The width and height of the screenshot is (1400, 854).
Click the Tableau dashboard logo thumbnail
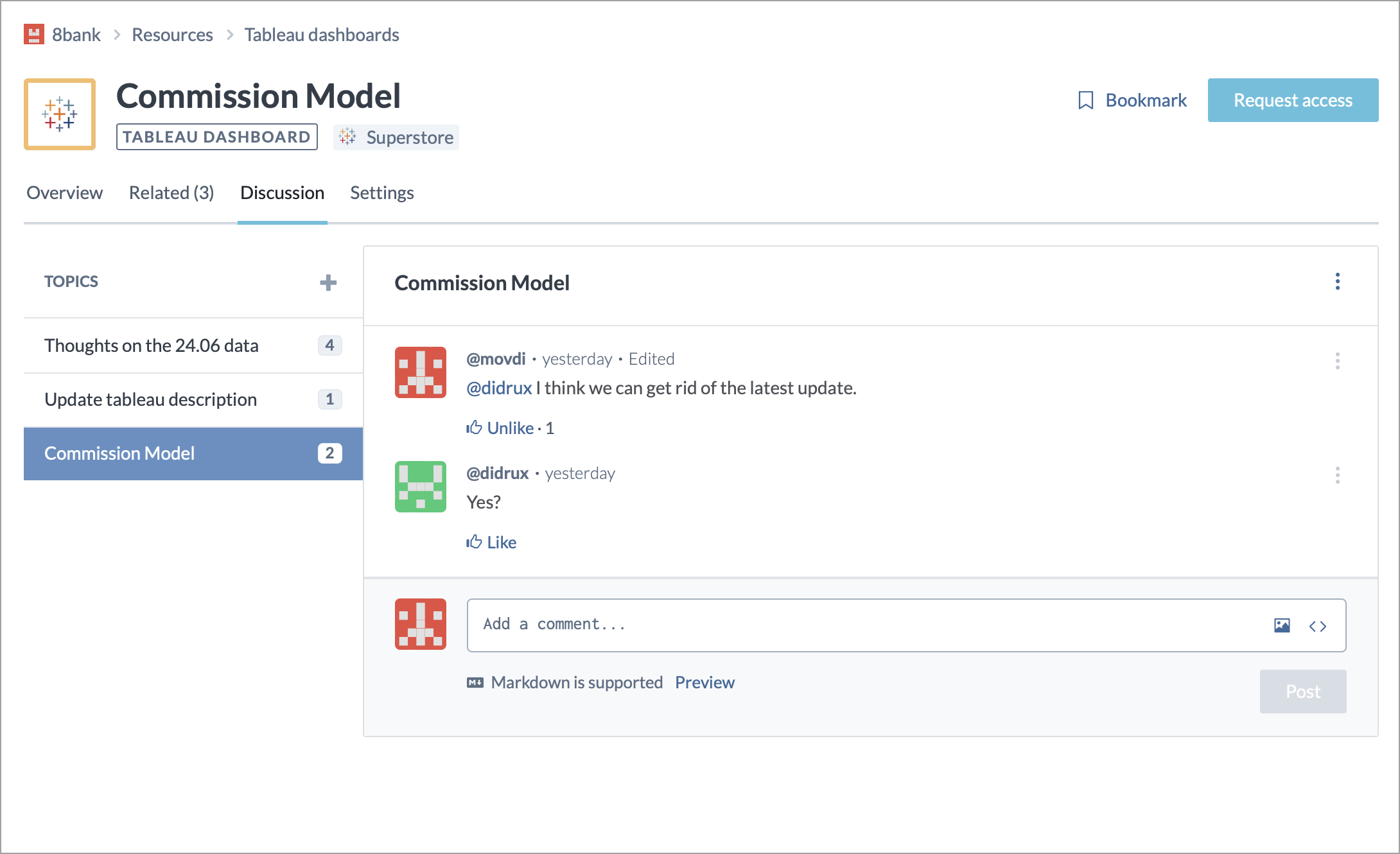[60, 114]
